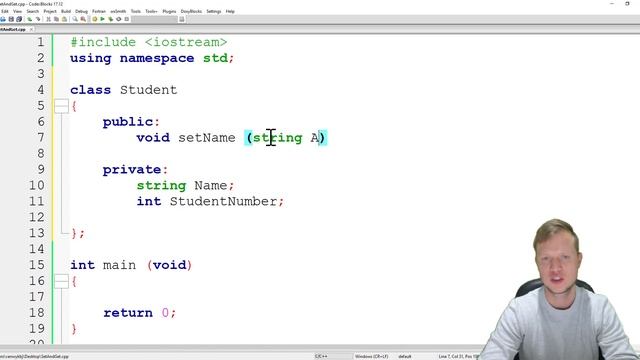The height and width of the screenshot is (360, 640).
Task: Click the 'public:' keyword on line 6
Action: [x=131, y=122]
